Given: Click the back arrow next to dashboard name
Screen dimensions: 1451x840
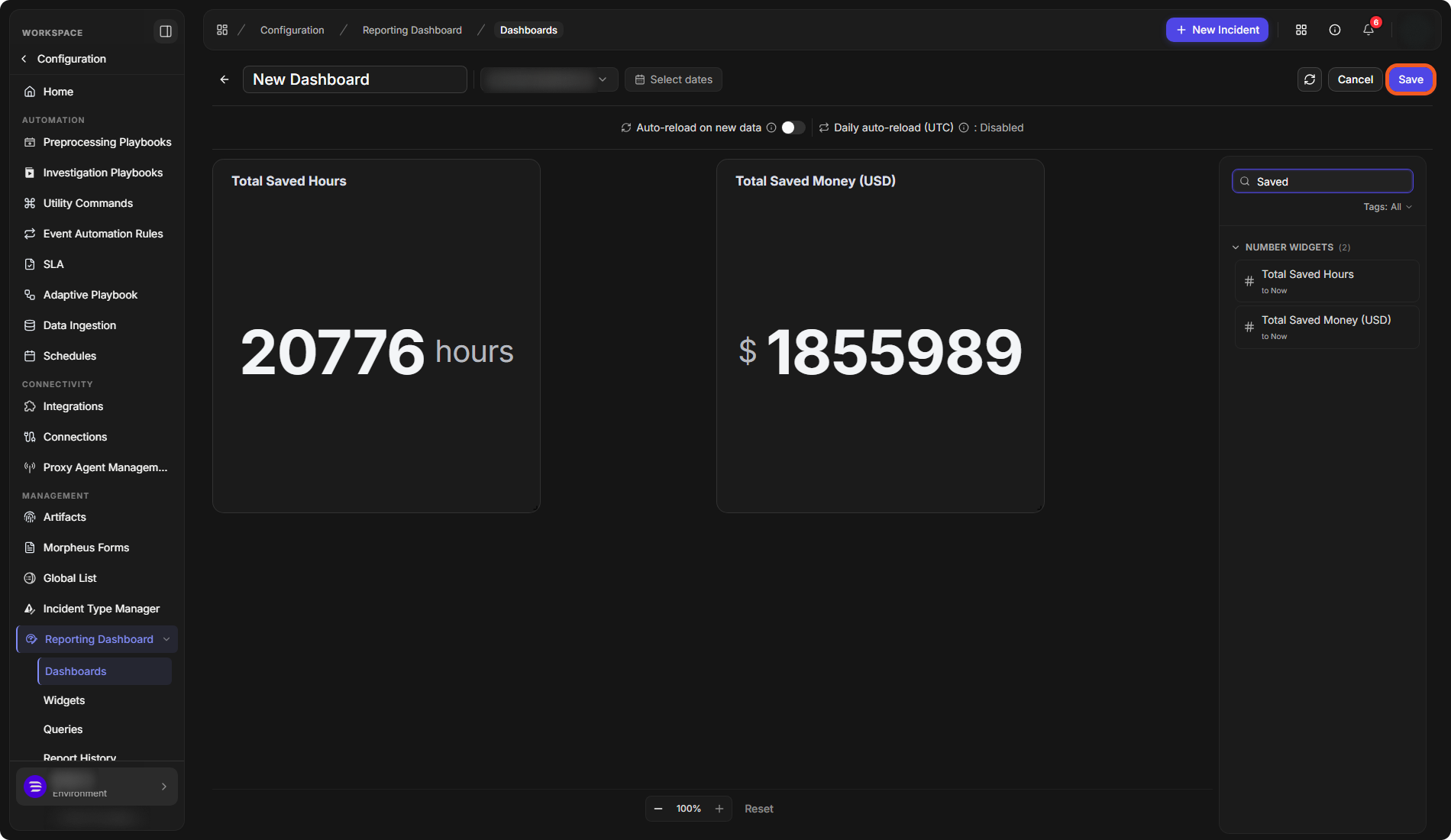Looking at the screenshot, I should coord(225,79).
